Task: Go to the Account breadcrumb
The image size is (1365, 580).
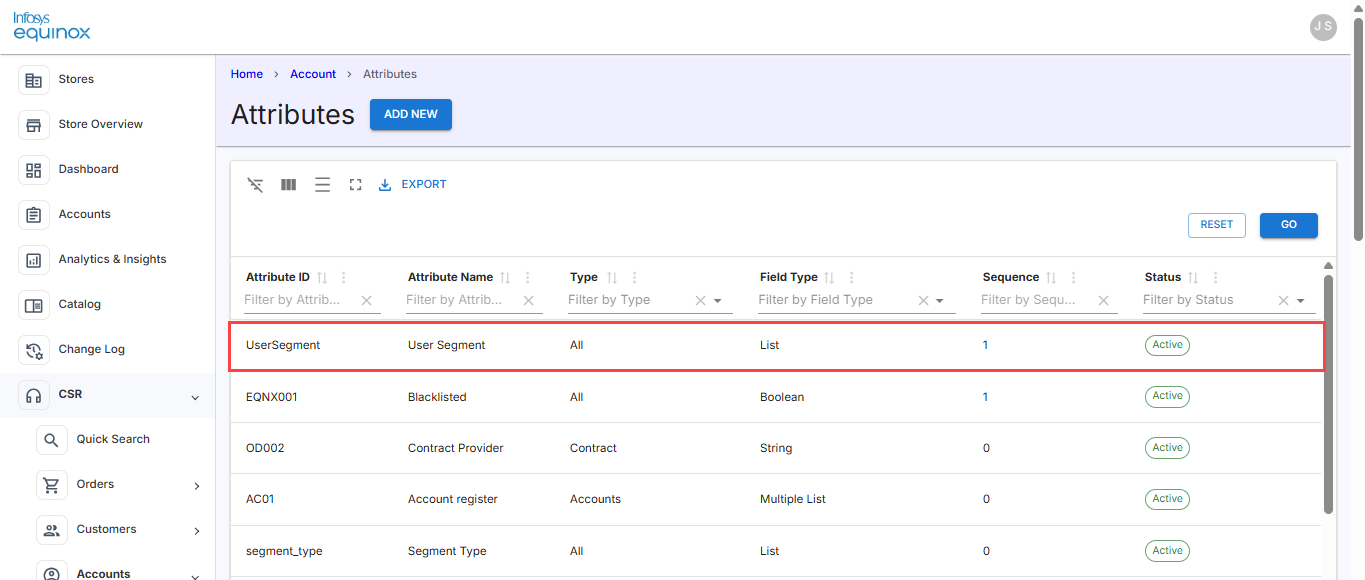Action: click(x=313, y=74)
